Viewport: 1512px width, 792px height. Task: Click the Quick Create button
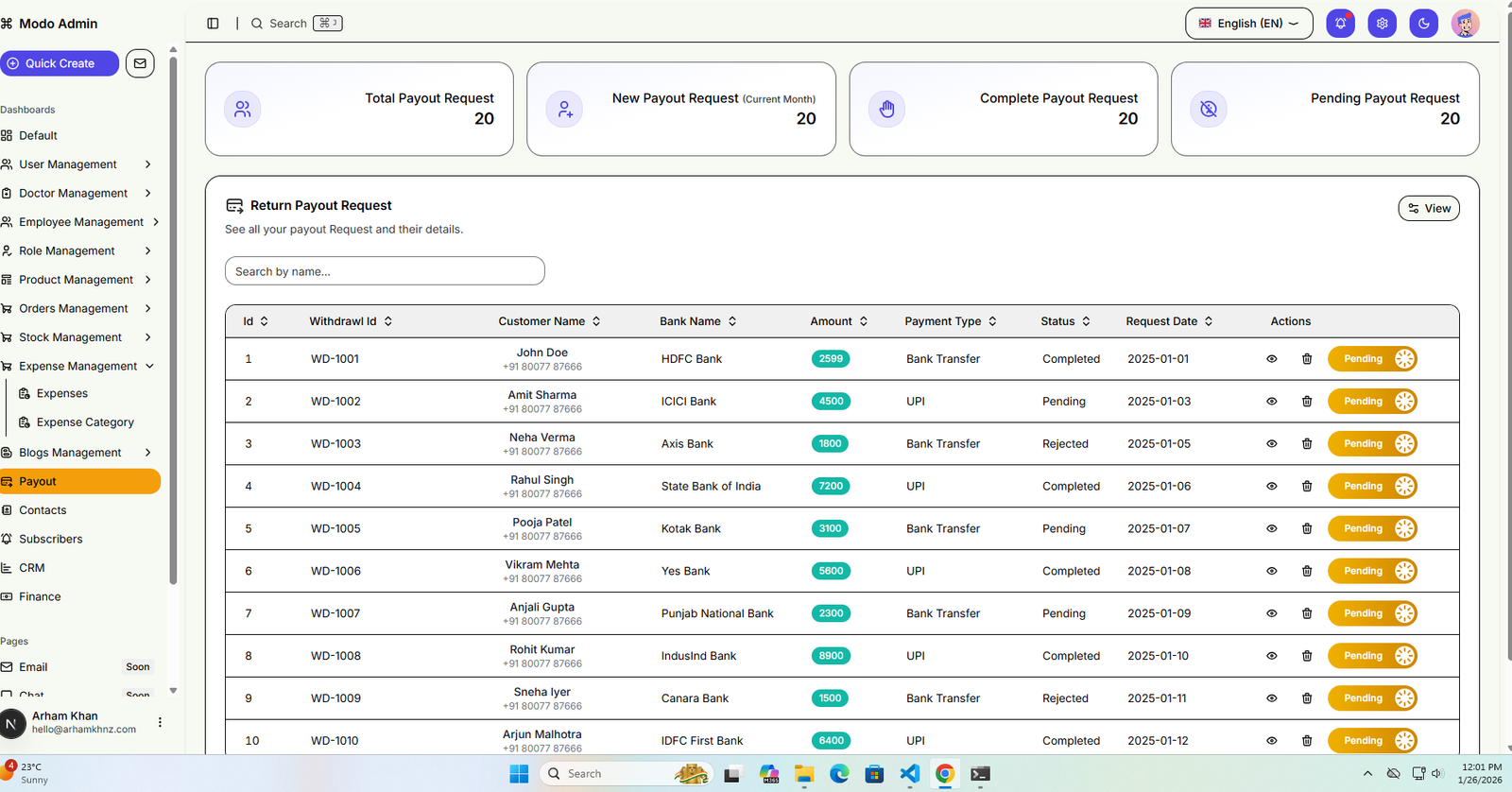pyautogui.click(x=60, y=63)
